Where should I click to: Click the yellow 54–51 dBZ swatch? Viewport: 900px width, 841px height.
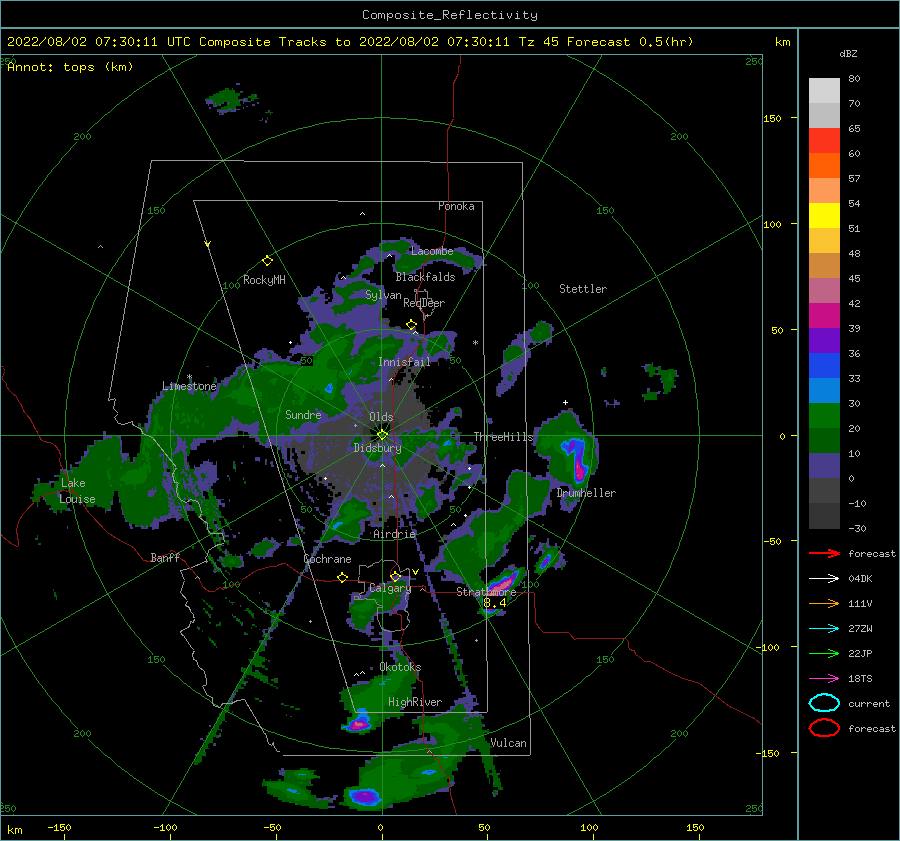tap(824, 215)
